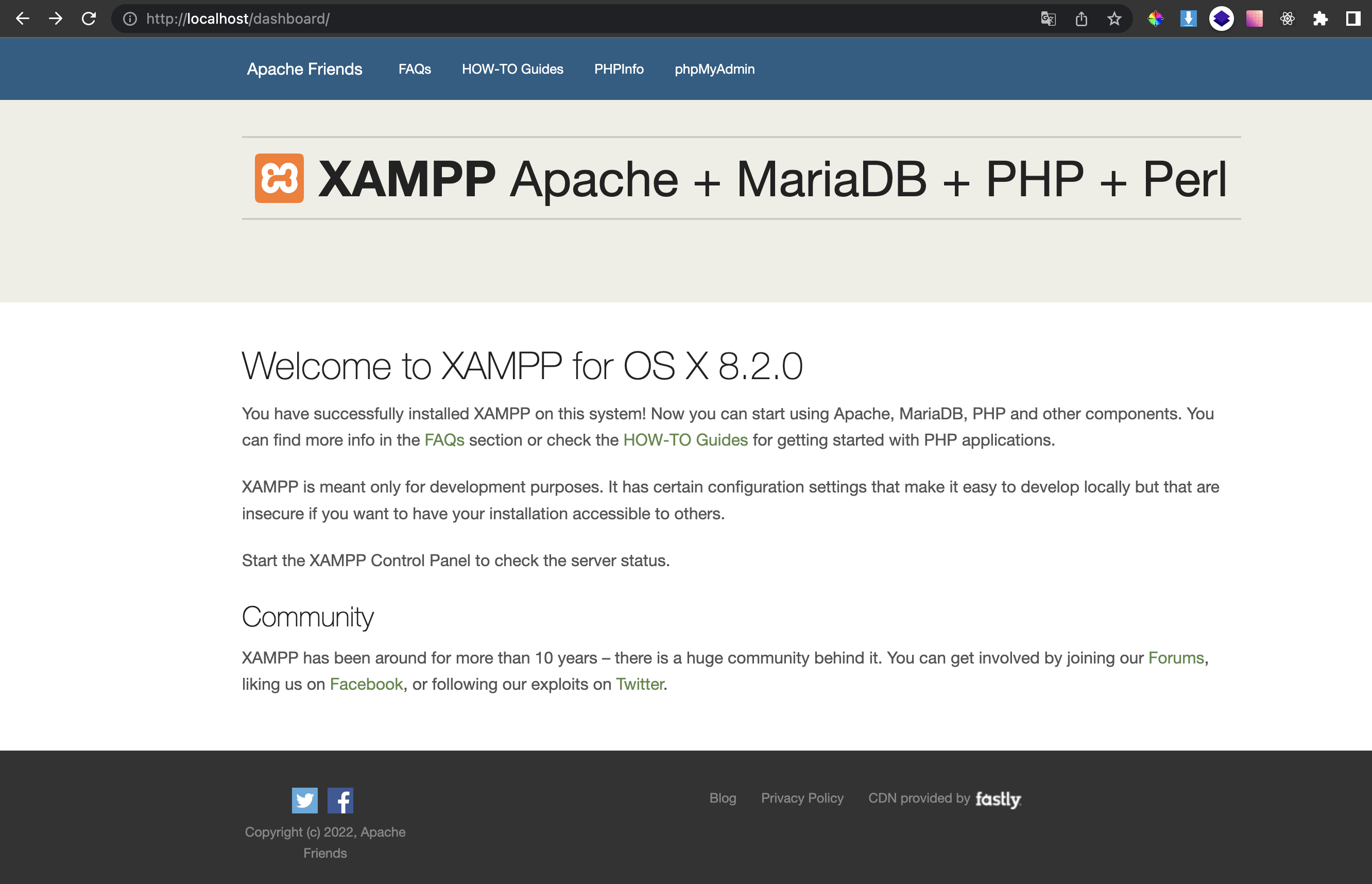
Task: Open the blue download arrow extension
Action: (1188, 19)
